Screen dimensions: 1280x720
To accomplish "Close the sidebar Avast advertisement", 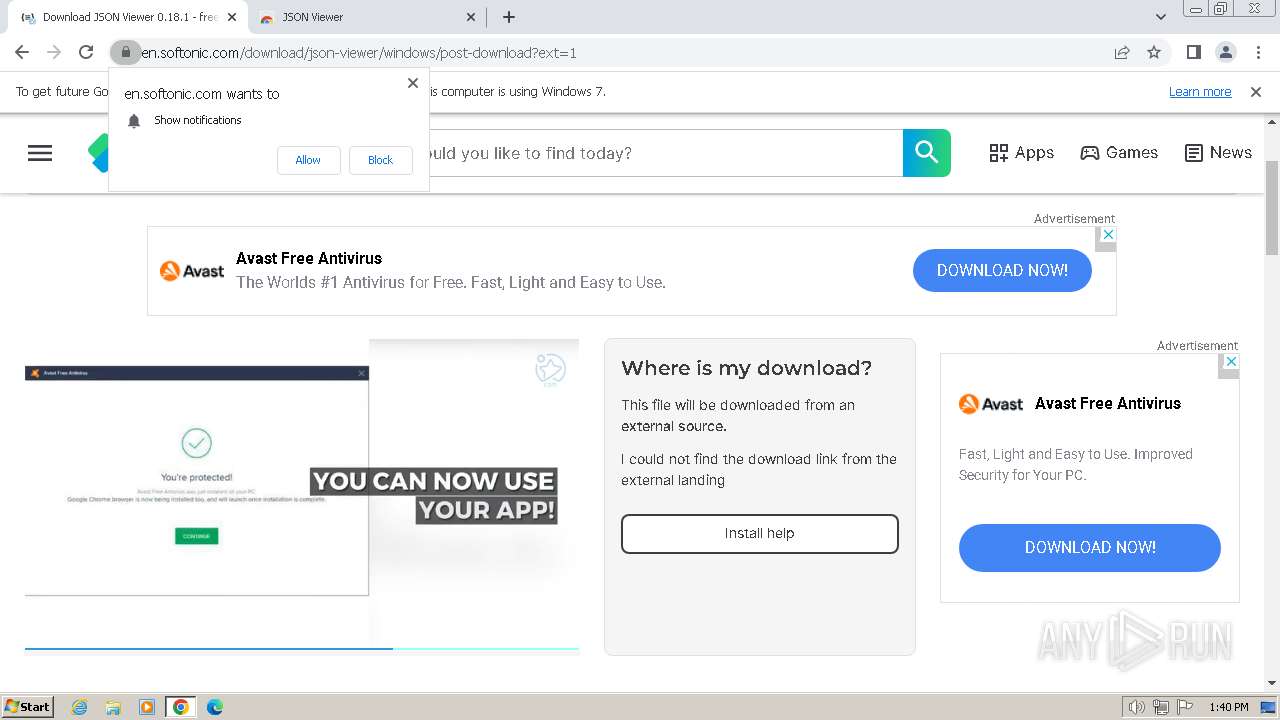I will point(1232,361).
